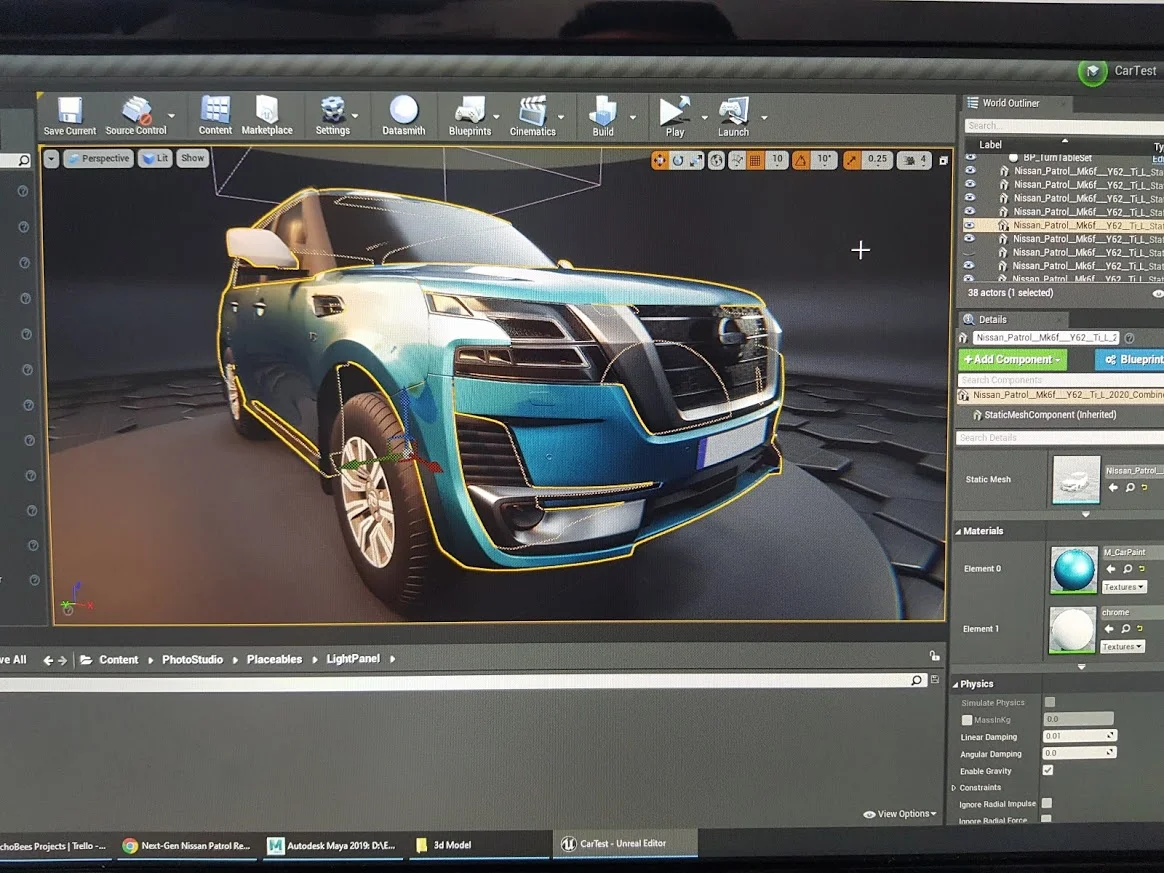Image resolution: width=1164 pixels, height=873 pixels.
Task: Toggle visibility of BP_TurnTableSet actor
Action: (970, 157)
